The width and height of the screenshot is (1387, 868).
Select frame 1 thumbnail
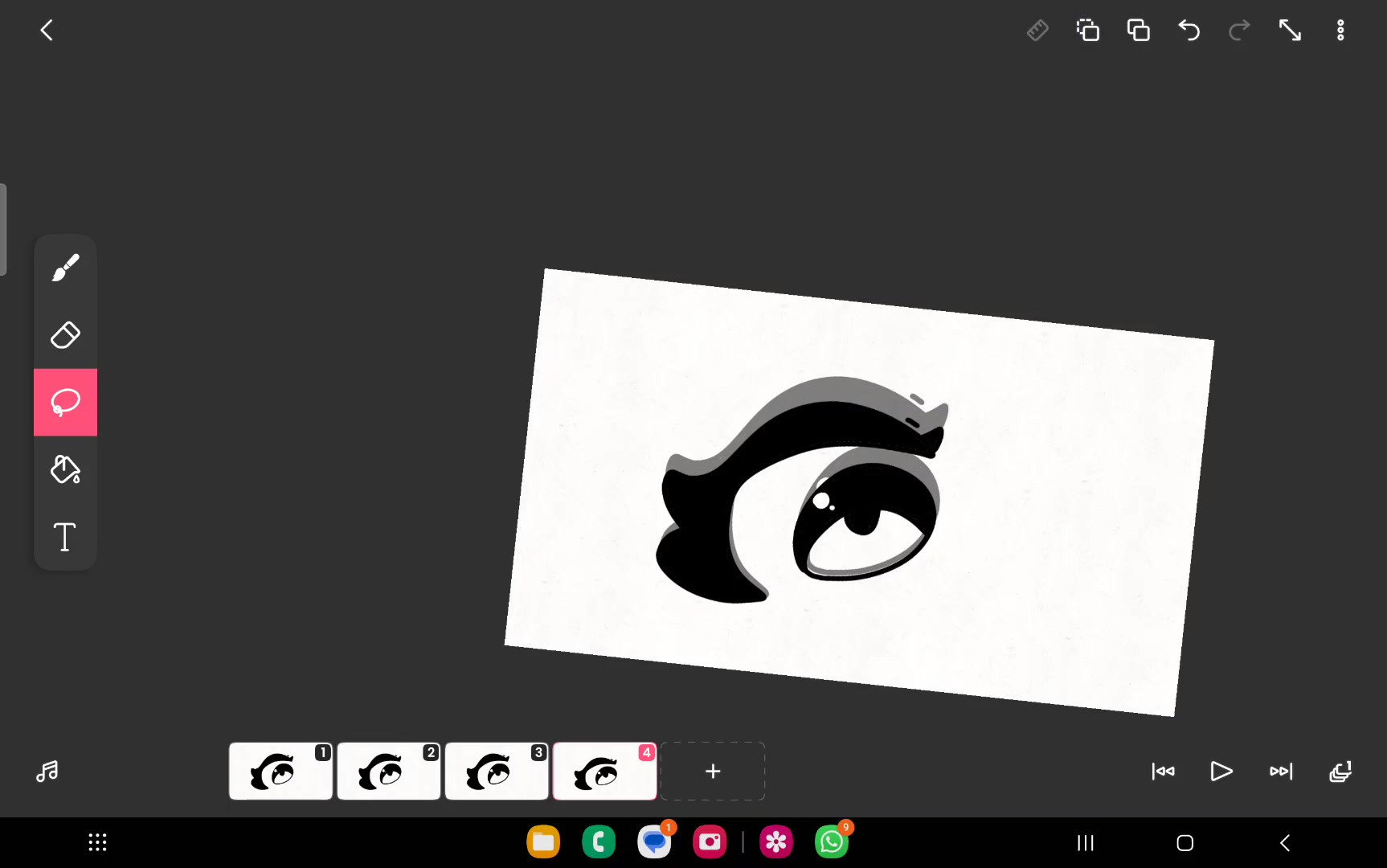tap(280, 772)
